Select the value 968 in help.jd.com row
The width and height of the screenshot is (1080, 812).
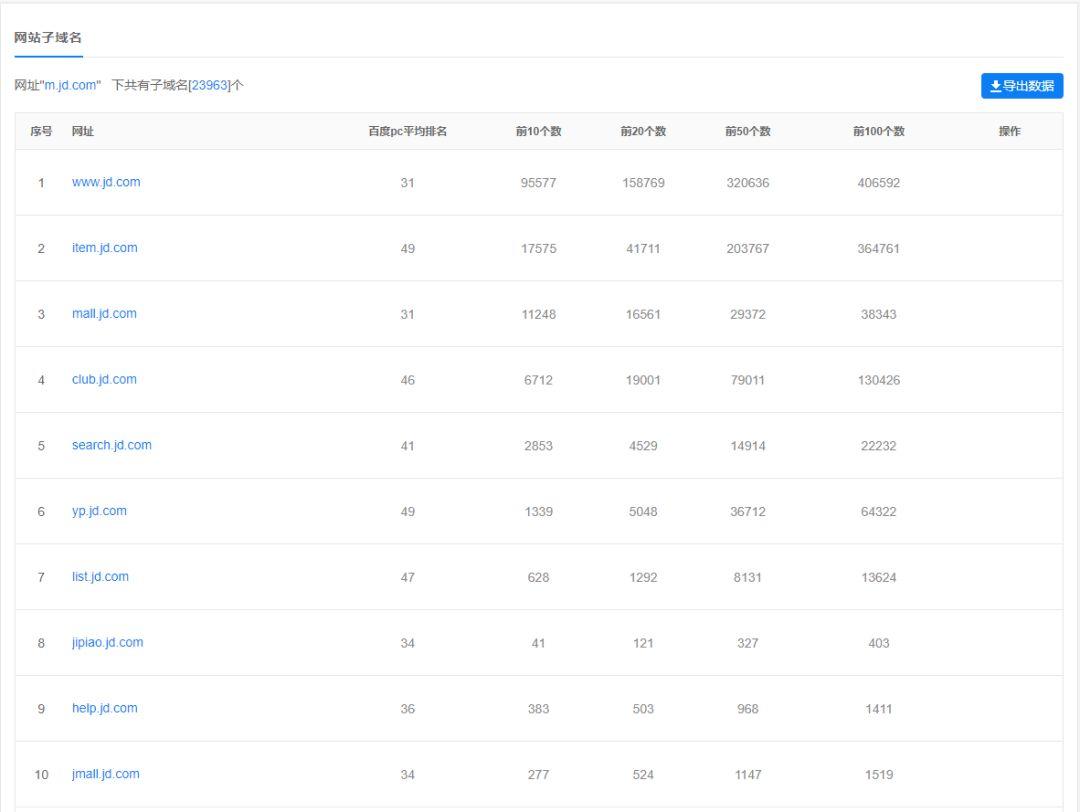[x=748, y=709]
